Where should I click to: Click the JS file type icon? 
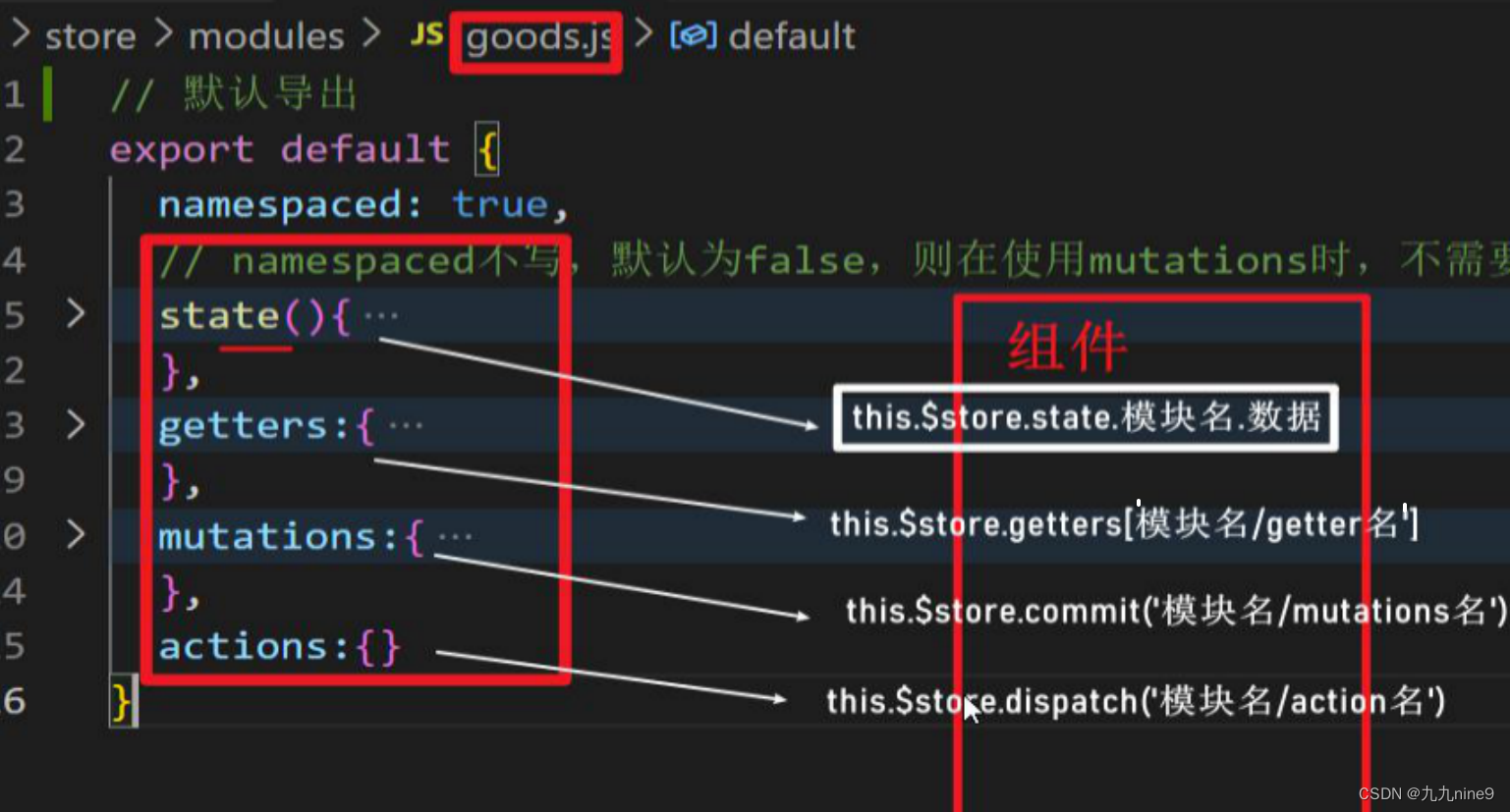click(x=427, y=35)
